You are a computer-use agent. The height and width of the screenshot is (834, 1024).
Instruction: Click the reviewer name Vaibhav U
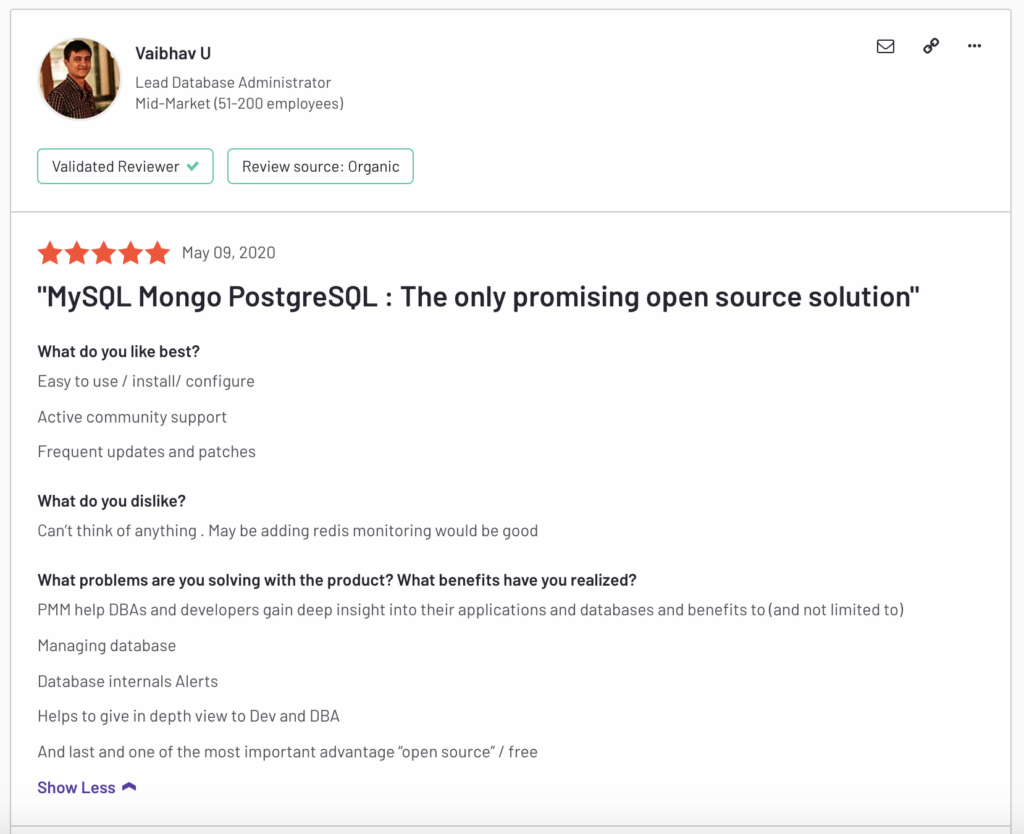[x=172, y=53]
